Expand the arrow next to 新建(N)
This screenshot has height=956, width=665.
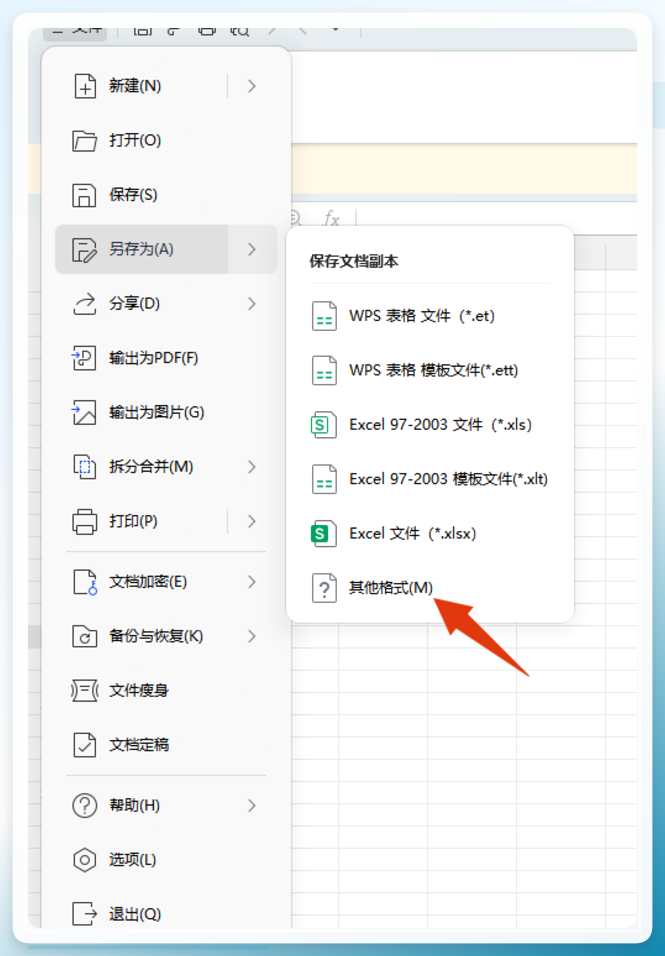click(252, 86)
